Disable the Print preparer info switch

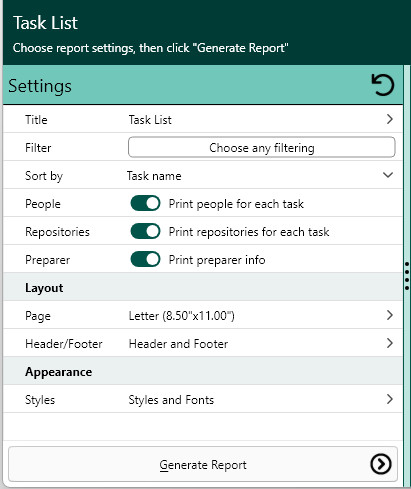coord(145,259)
